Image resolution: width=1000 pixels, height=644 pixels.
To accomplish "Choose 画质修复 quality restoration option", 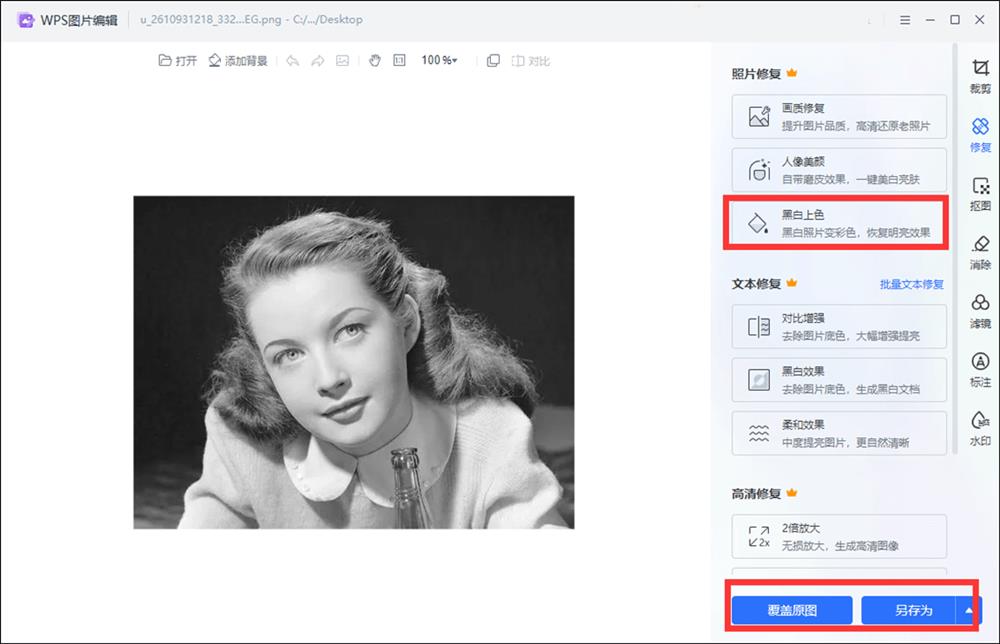I will [839, 116].
